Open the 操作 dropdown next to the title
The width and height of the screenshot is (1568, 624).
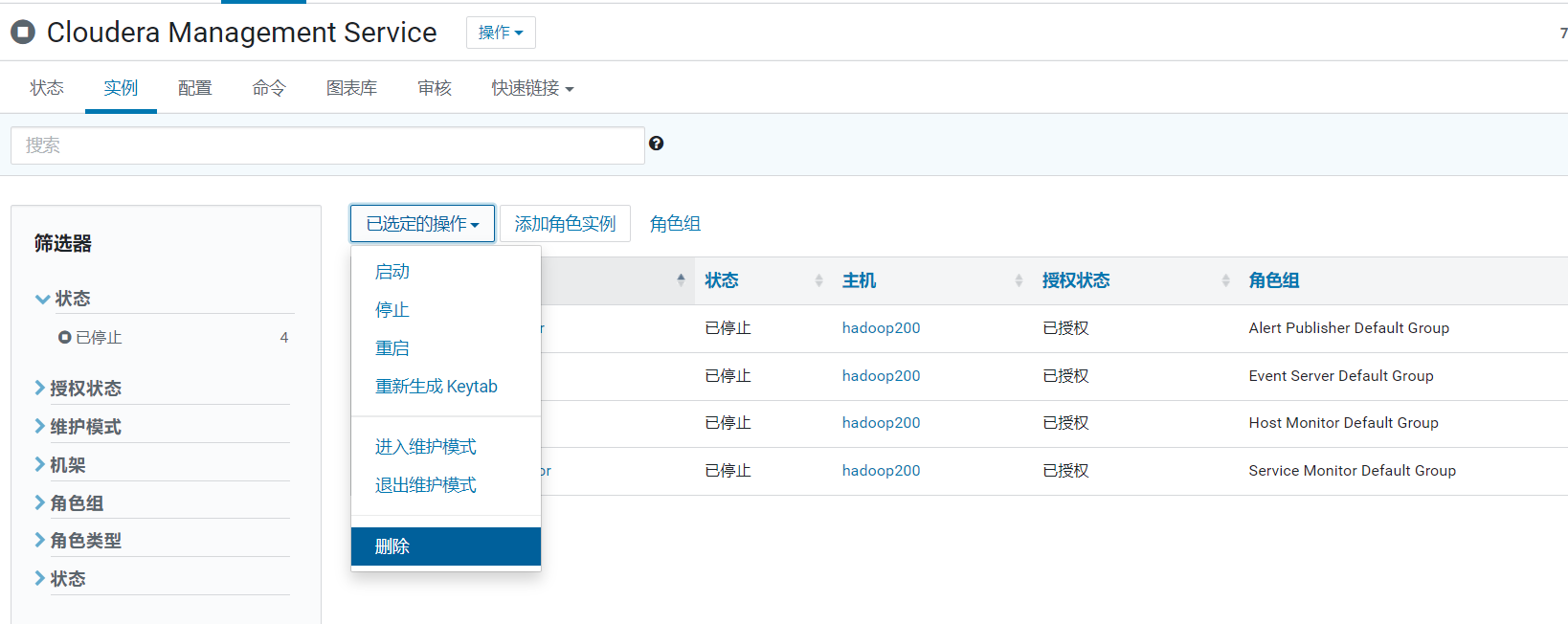501,33
